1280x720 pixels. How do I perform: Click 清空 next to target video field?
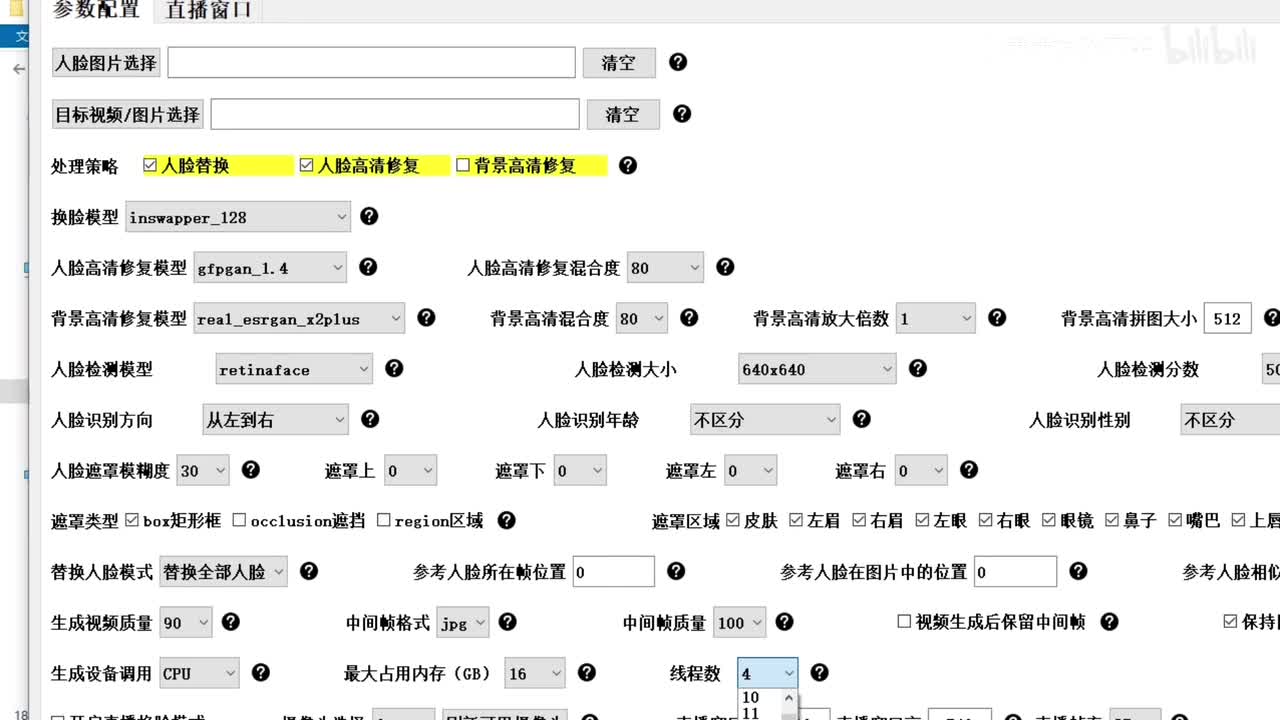click(x=622, y=115)
